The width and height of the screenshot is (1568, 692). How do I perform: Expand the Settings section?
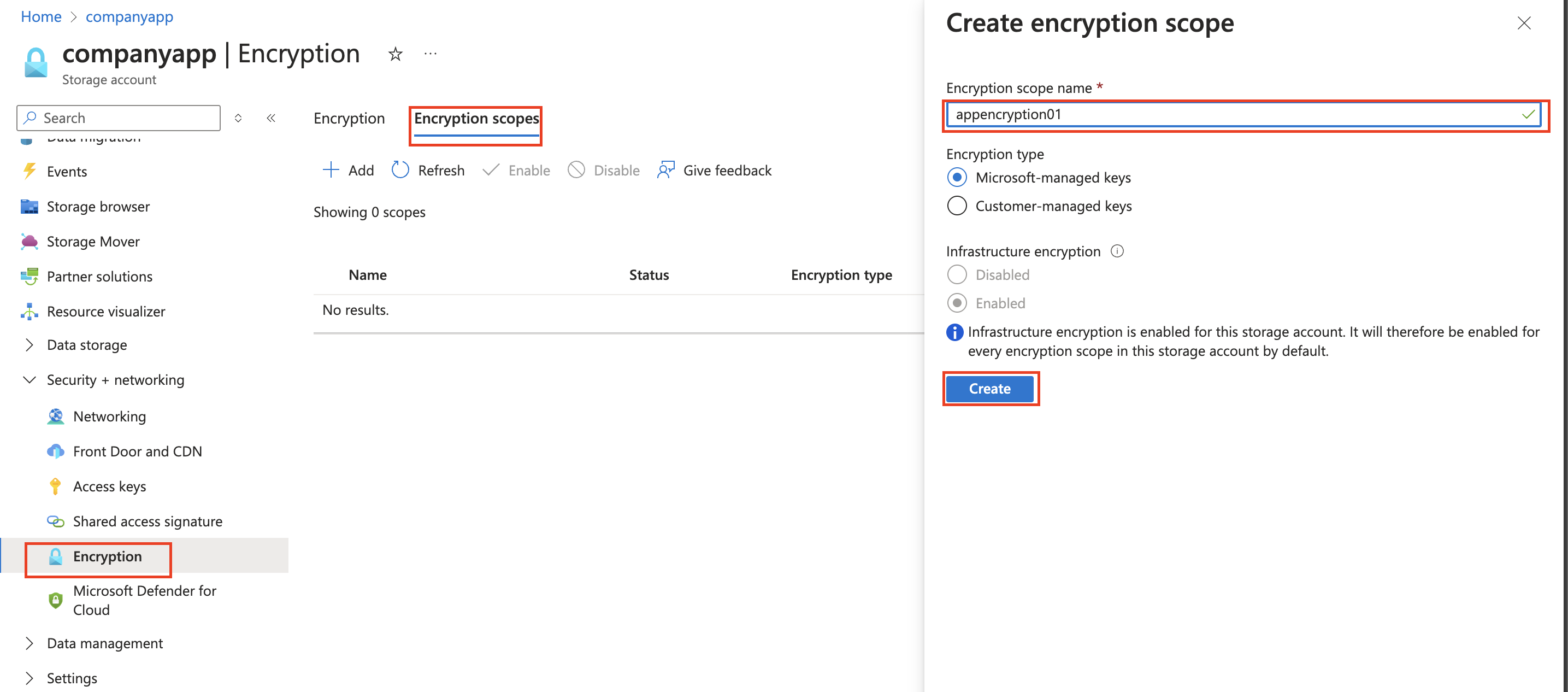29,678
